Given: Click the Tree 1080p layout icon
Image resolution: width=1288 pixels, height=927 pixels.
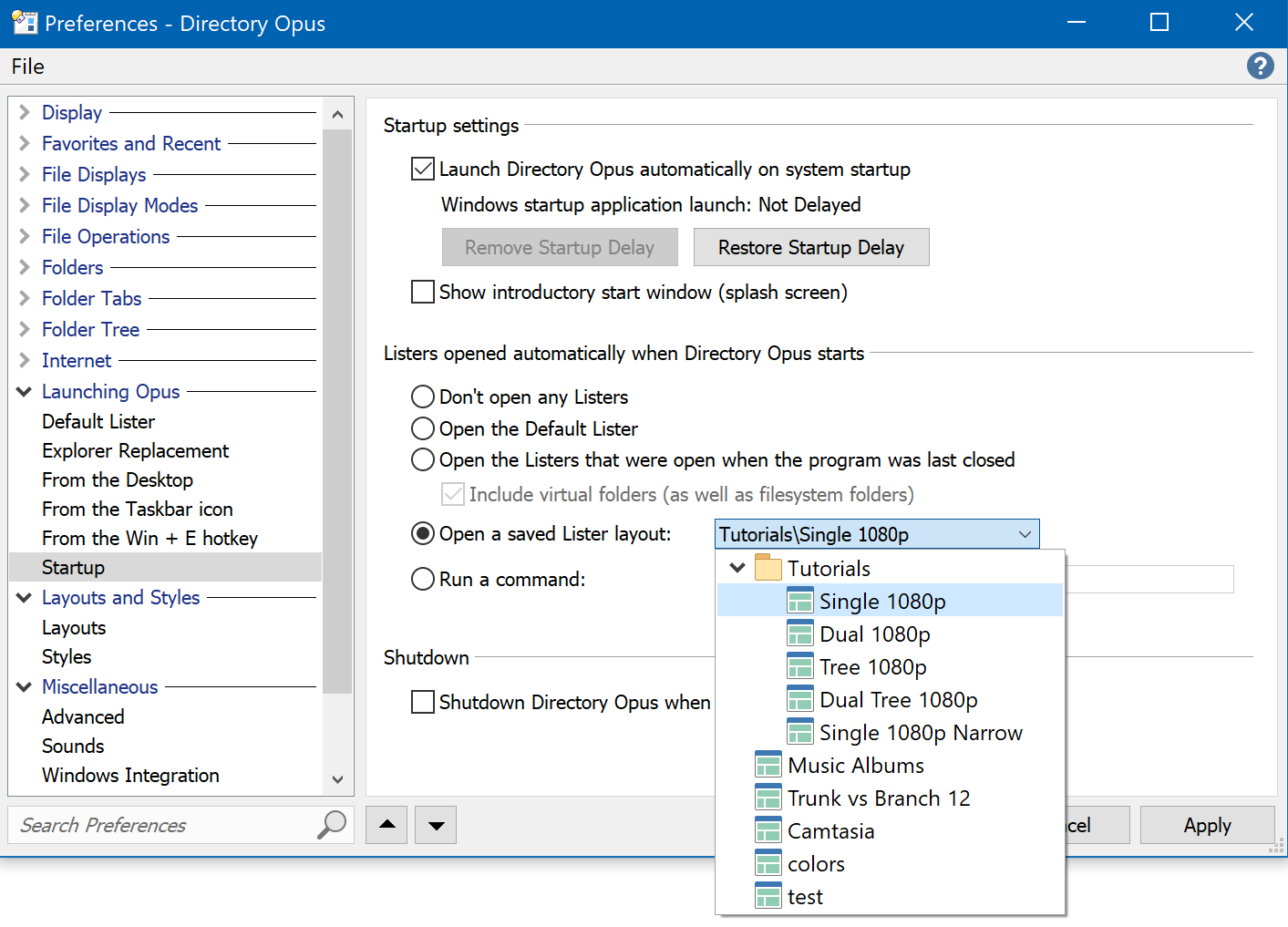Looking at the screenshot, I should [800, 666].
